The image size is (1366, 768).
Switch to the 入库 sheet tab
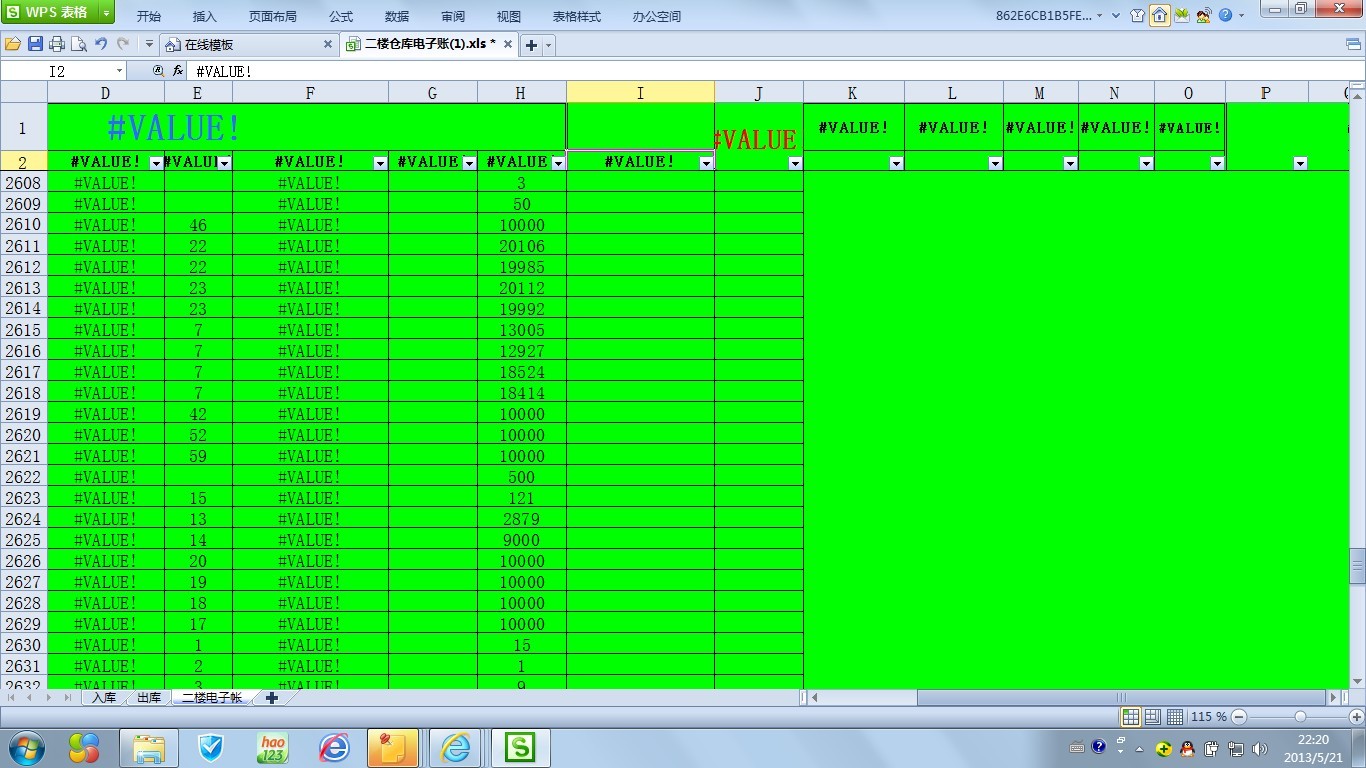103,698
